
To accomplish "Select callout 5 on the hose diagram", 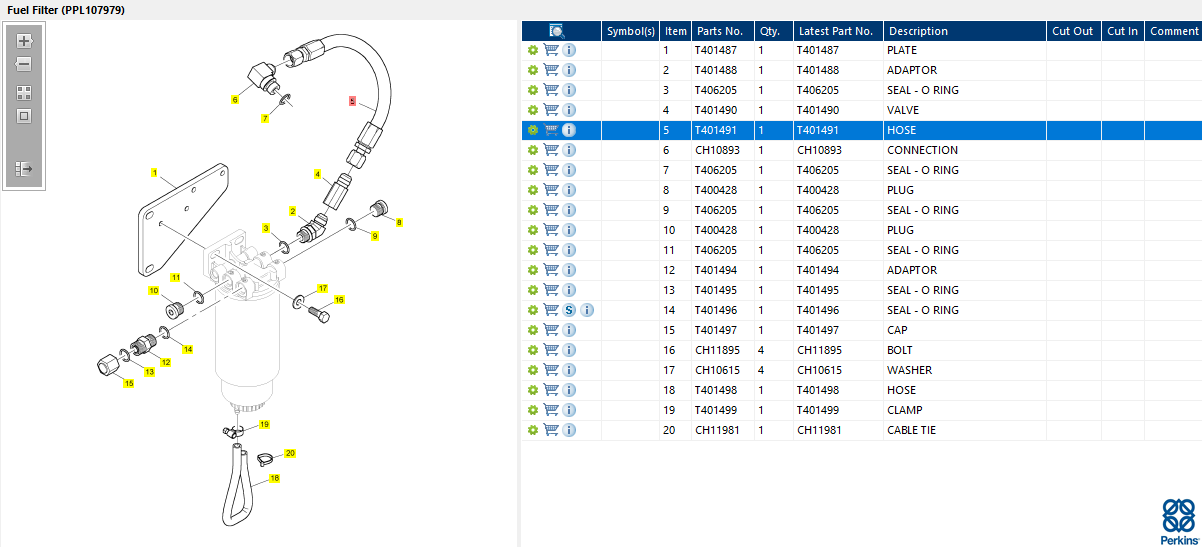I will (352, 101).
